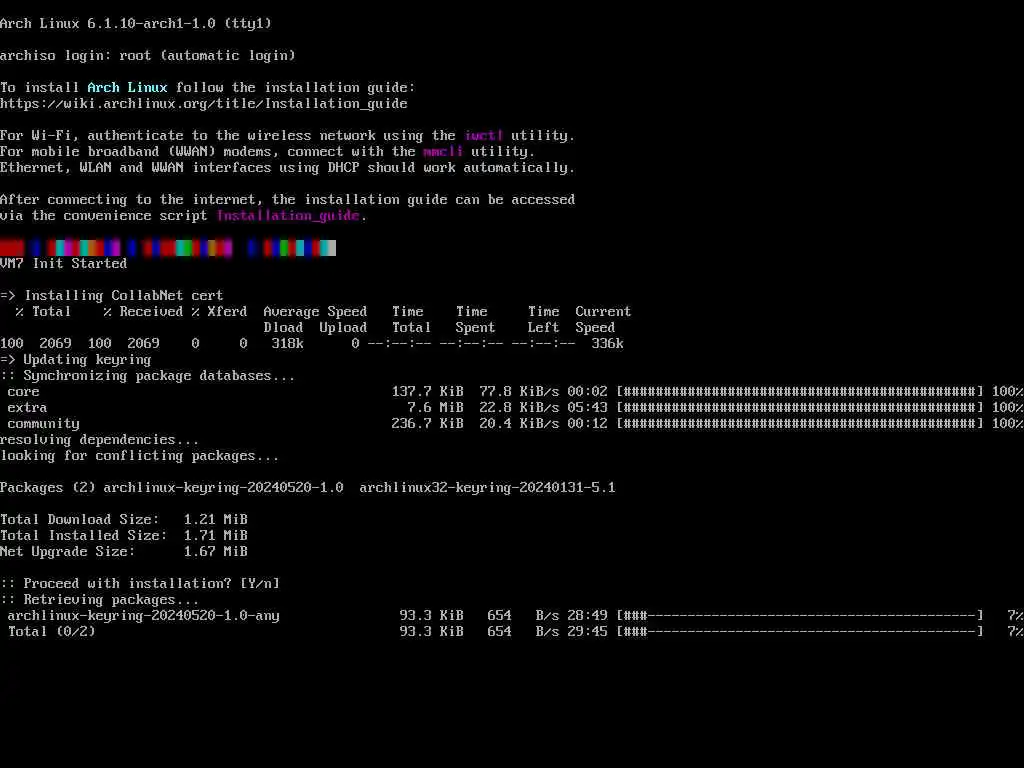
Task: Click the colorful block strip above VM7
Action: pyautogui.click(x=168, y=248)
